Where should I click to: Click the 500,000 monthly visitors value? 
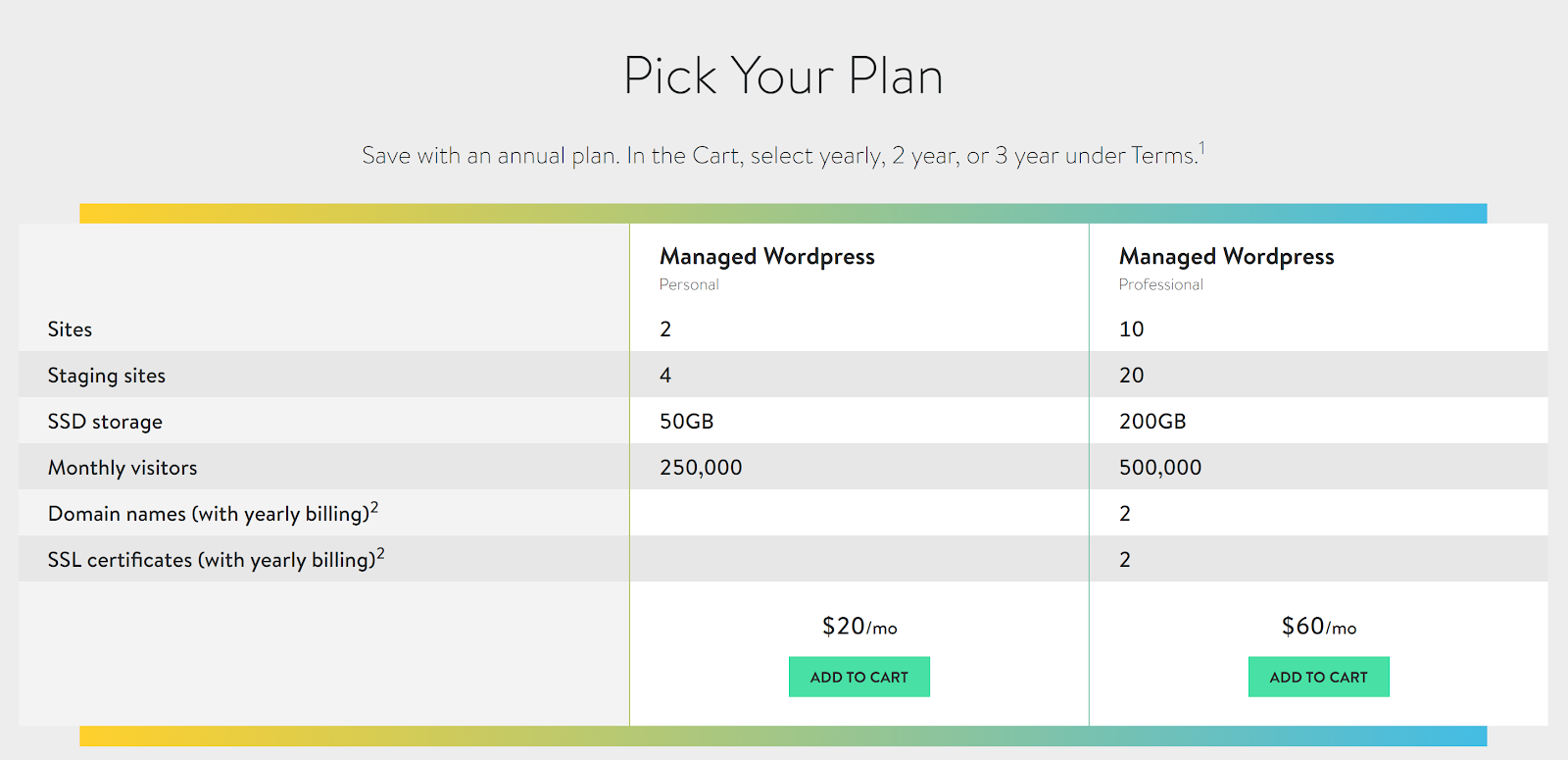pyautogui.click(x=1160, y=468)
